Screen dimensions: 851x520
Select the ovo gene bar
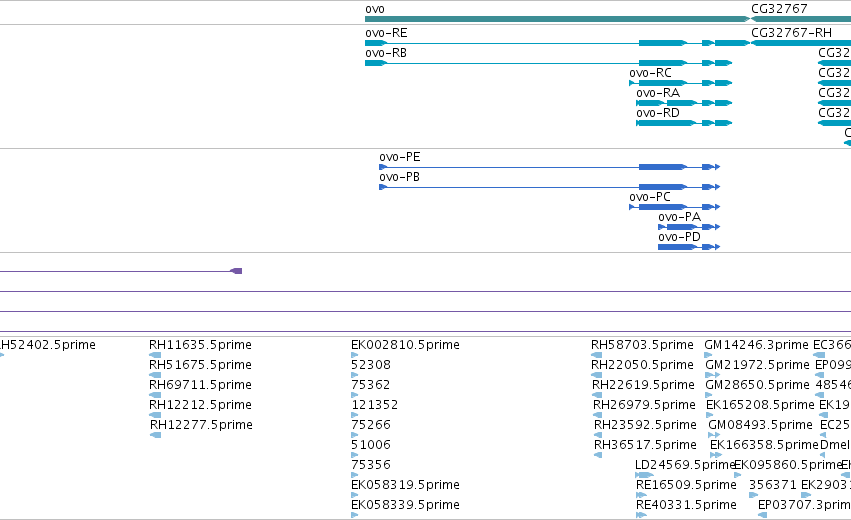(557, 19)
